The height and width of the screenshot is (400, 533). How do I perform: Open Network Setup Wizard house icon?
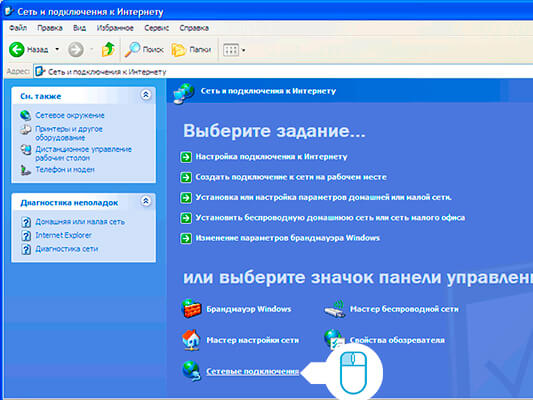pyautogui.click(x=191, y=340)
